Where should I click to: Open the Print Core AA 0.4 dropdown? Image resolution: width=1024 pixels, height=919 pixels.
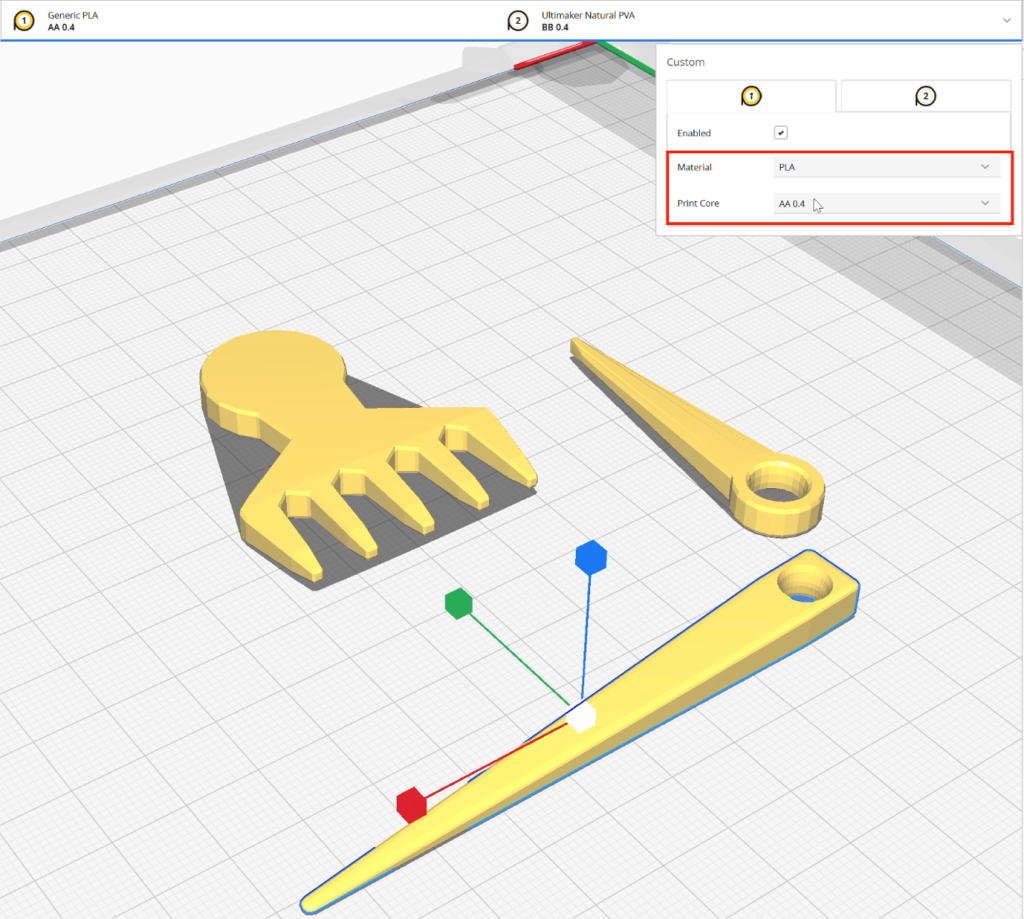click(886, 203)
